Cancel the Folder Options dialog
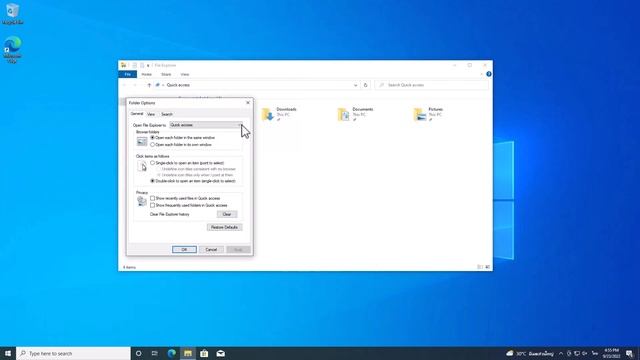Viewport: 640px width, 360px height. 211,249
